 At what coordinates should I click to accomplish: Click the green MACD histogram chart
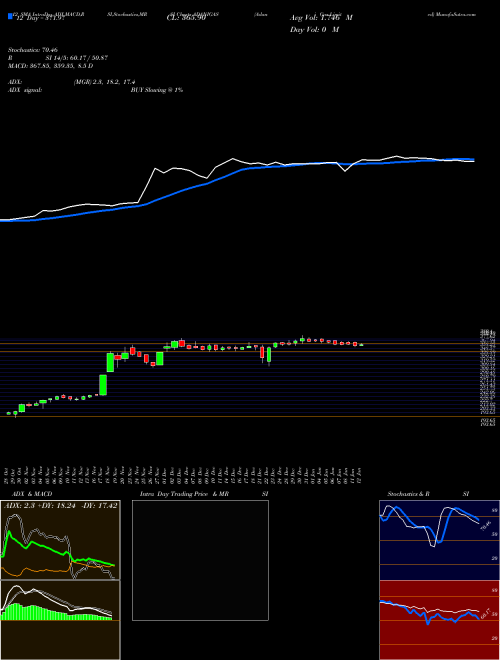tap(60, 620)
